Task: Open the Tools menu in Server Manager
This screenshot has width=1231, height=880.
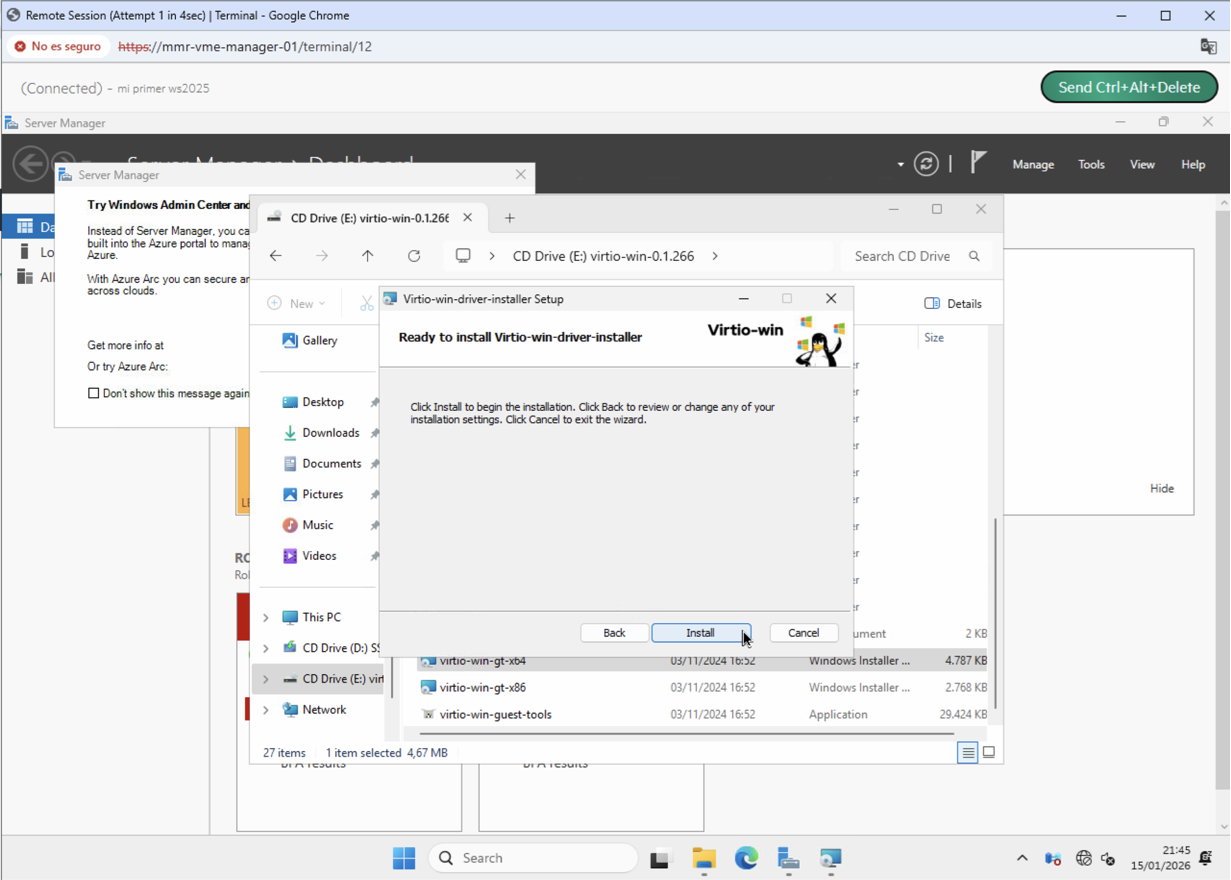Action: [1090, 163]
